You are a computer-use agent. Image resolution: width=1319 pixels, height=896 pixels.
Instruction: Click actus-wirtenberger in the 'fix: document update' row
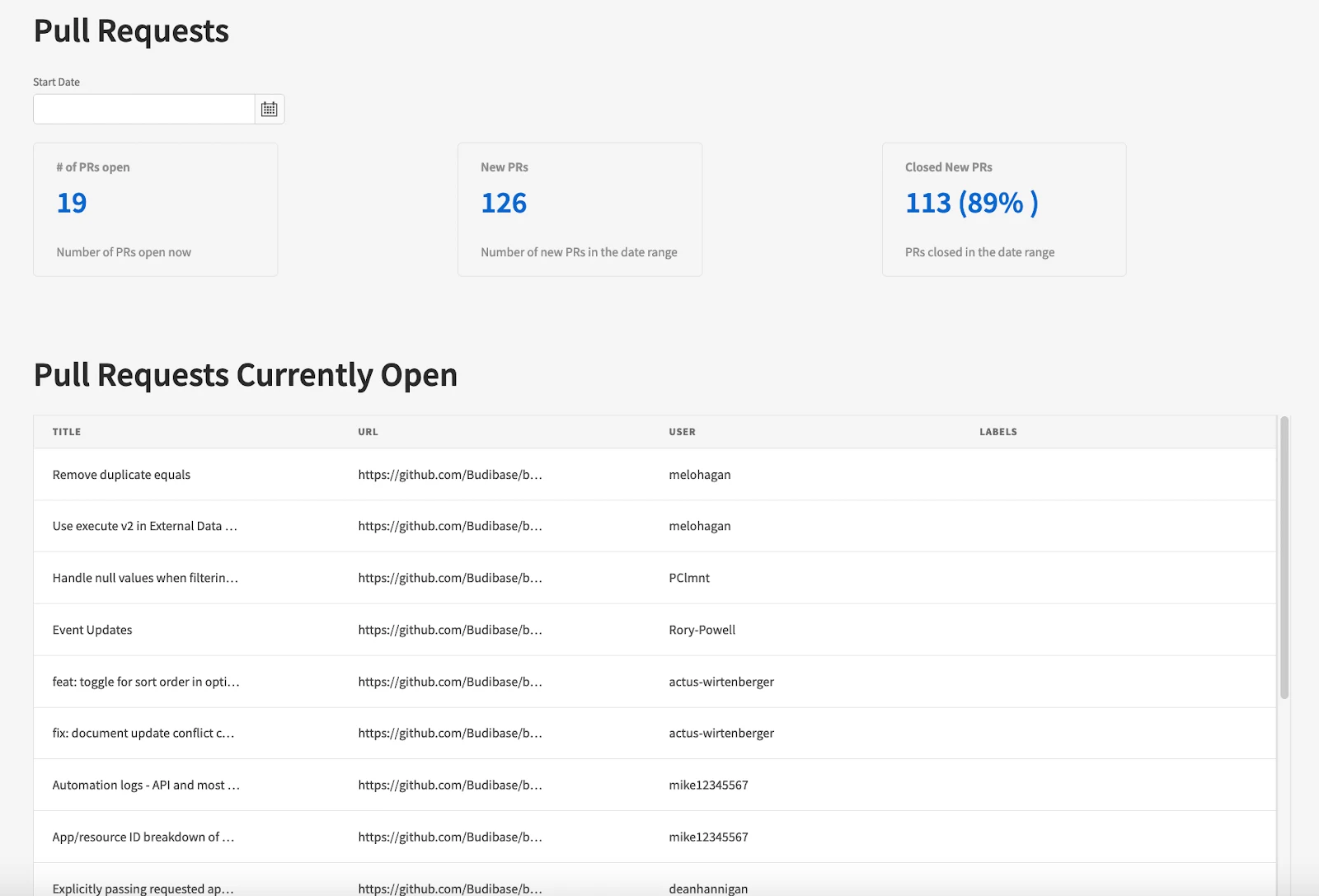coord(721,733)
